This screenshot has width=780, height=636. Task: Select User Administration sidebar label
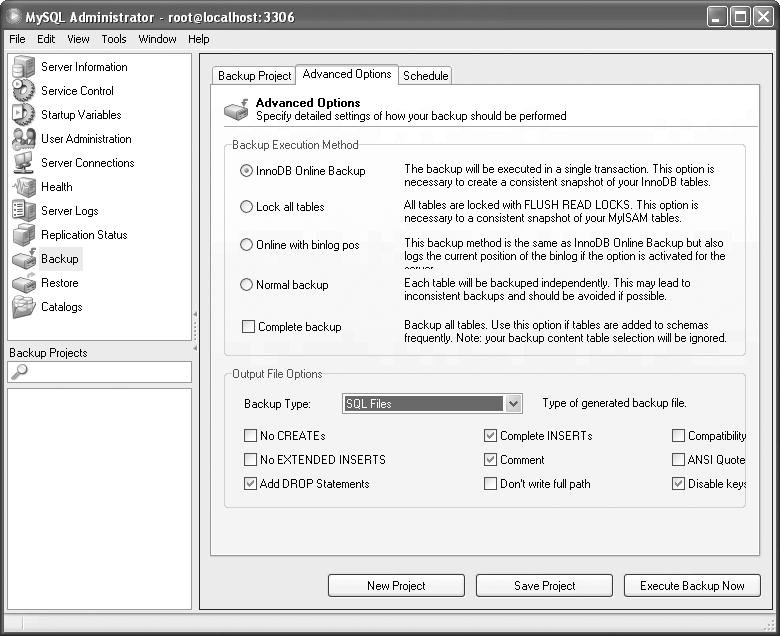pyautogui.click(x=86, y=139)
